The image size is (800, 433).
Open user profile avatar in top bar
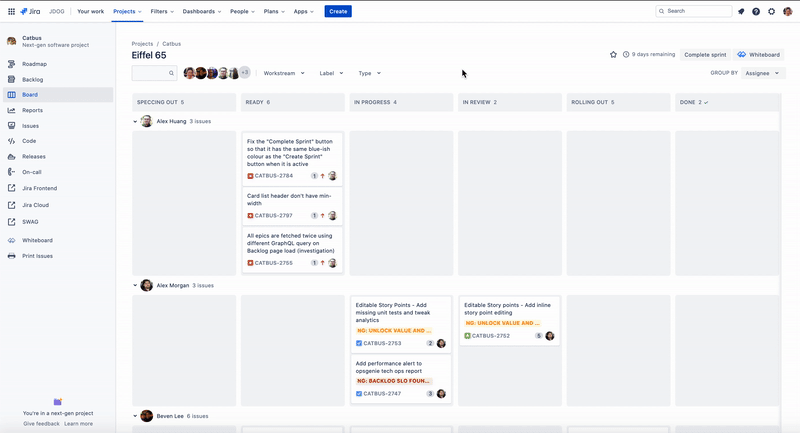[787, 11]
